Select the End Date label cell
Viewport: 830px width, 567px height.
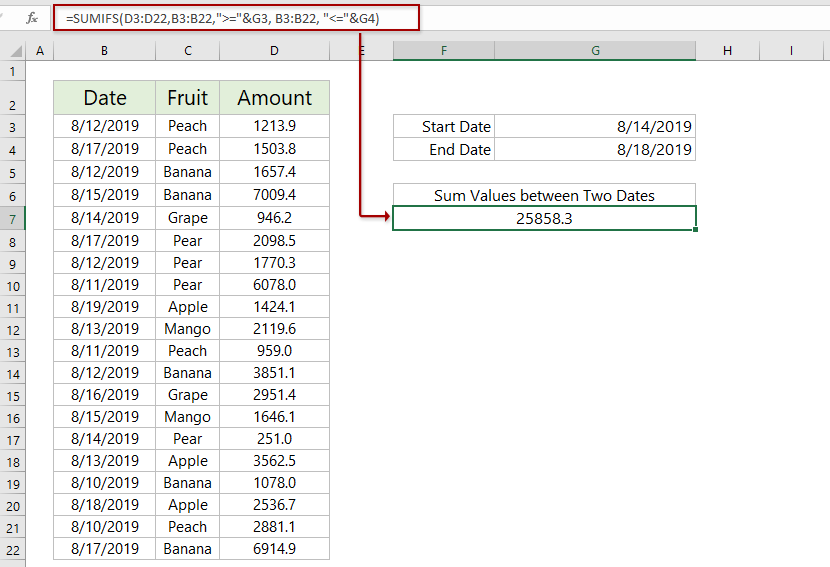[x=444, y=150]
